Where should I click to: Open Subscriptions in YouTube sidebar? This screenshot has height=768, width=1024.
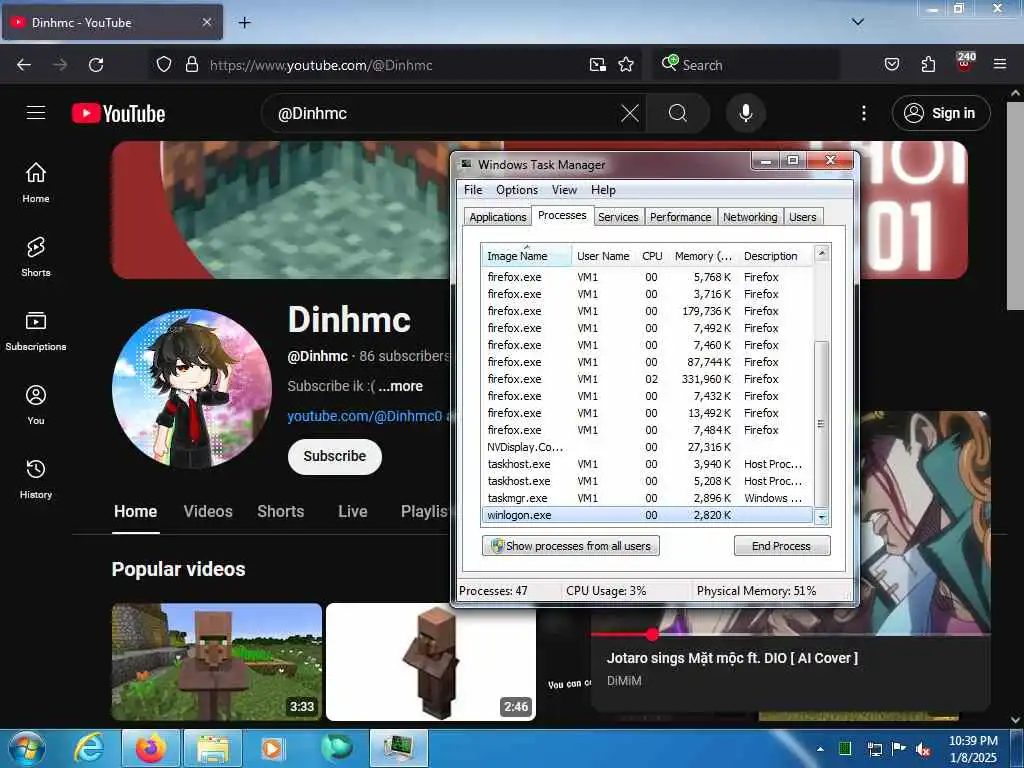[36, 331]
